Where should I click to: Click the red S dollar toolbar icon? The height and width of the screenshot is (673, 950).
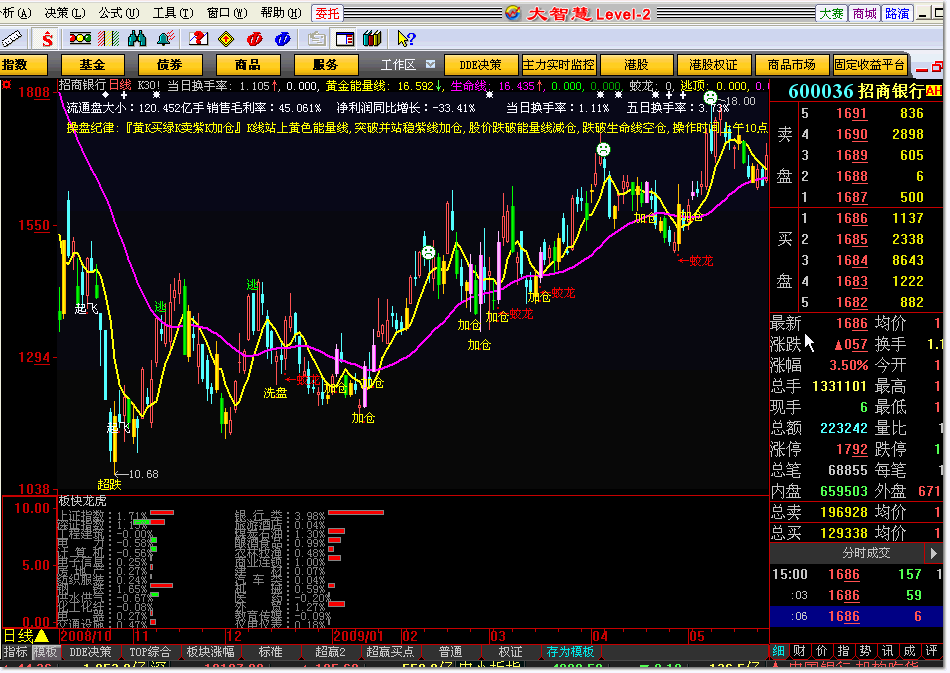[47, 39]
